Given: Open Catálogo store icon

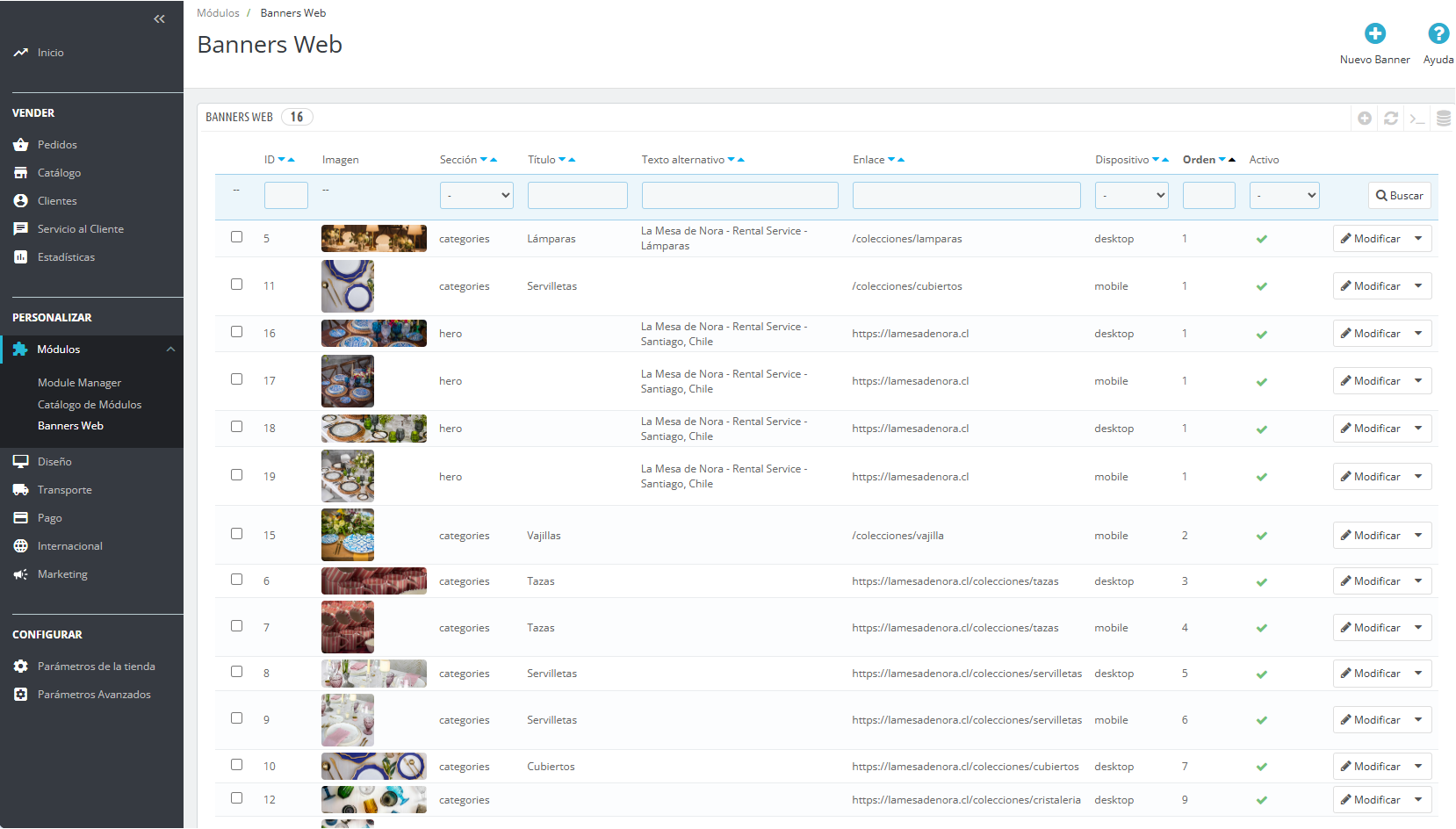Looking at the screenshot, I should [21, 173].
